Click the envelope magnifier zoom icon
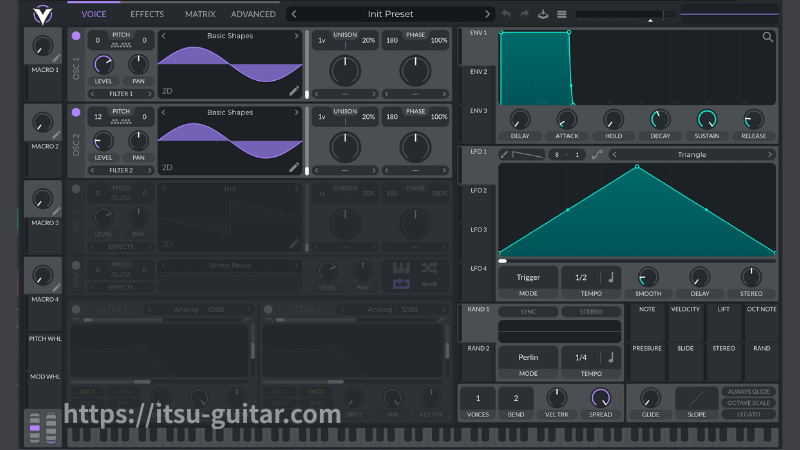This screenshot has height=450, width=800. pos(767,37)
